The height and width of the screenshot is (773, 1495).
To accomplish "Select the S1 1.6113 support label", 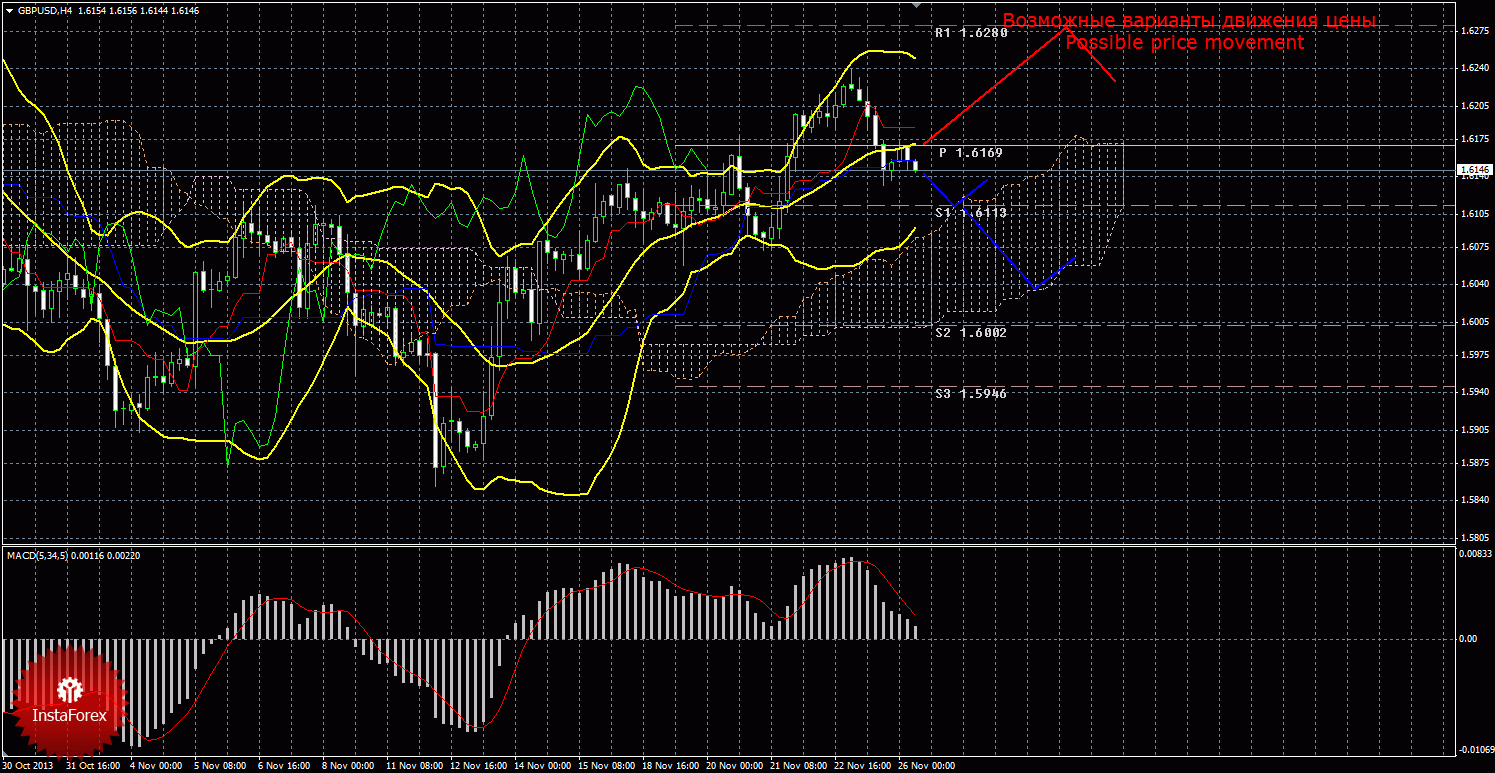I will pyautogui.click(x=970, y=213).
